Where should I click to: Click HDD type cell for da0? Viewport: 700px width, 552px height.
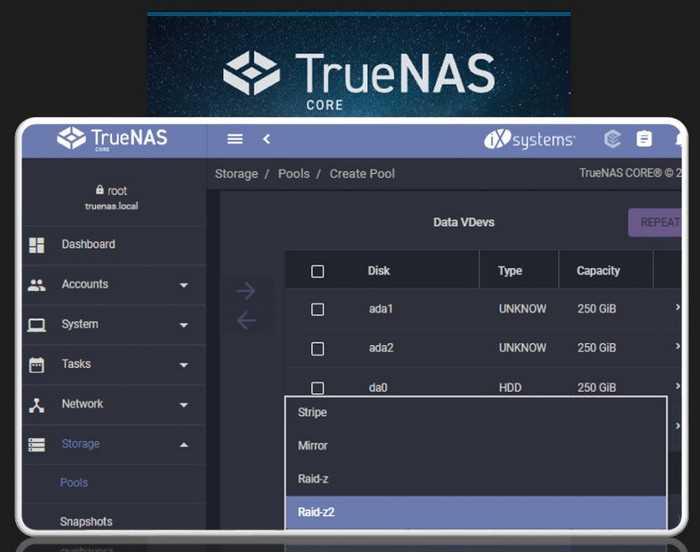coord(510,387)
